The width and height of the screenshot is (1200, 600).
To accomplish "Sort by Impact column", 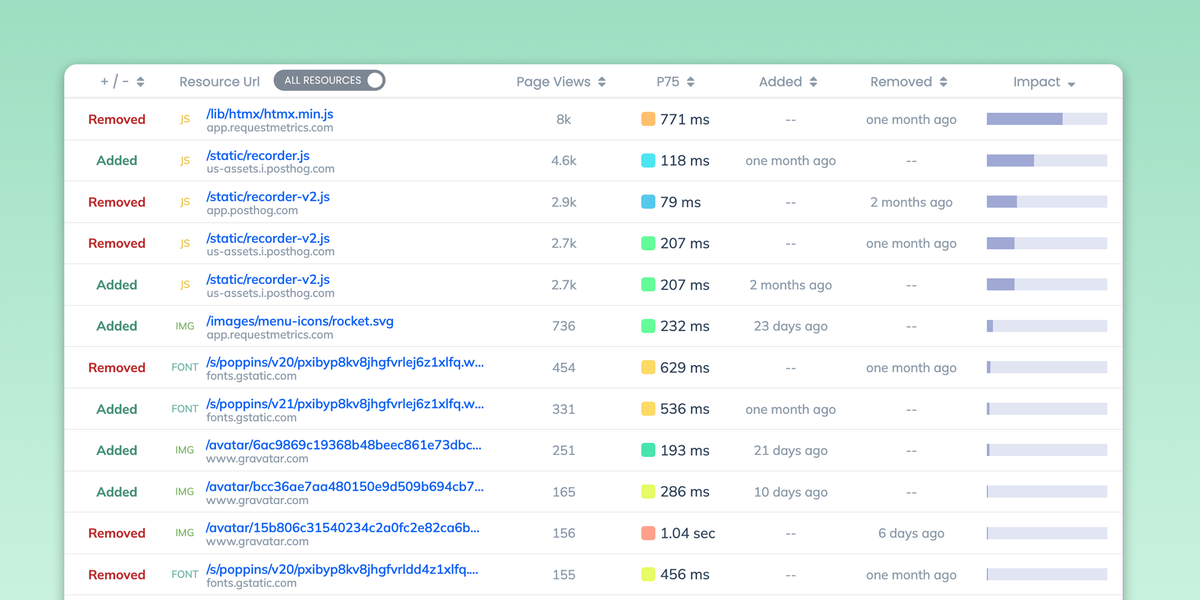I will pyautogui.click(x=1044, y=82).
